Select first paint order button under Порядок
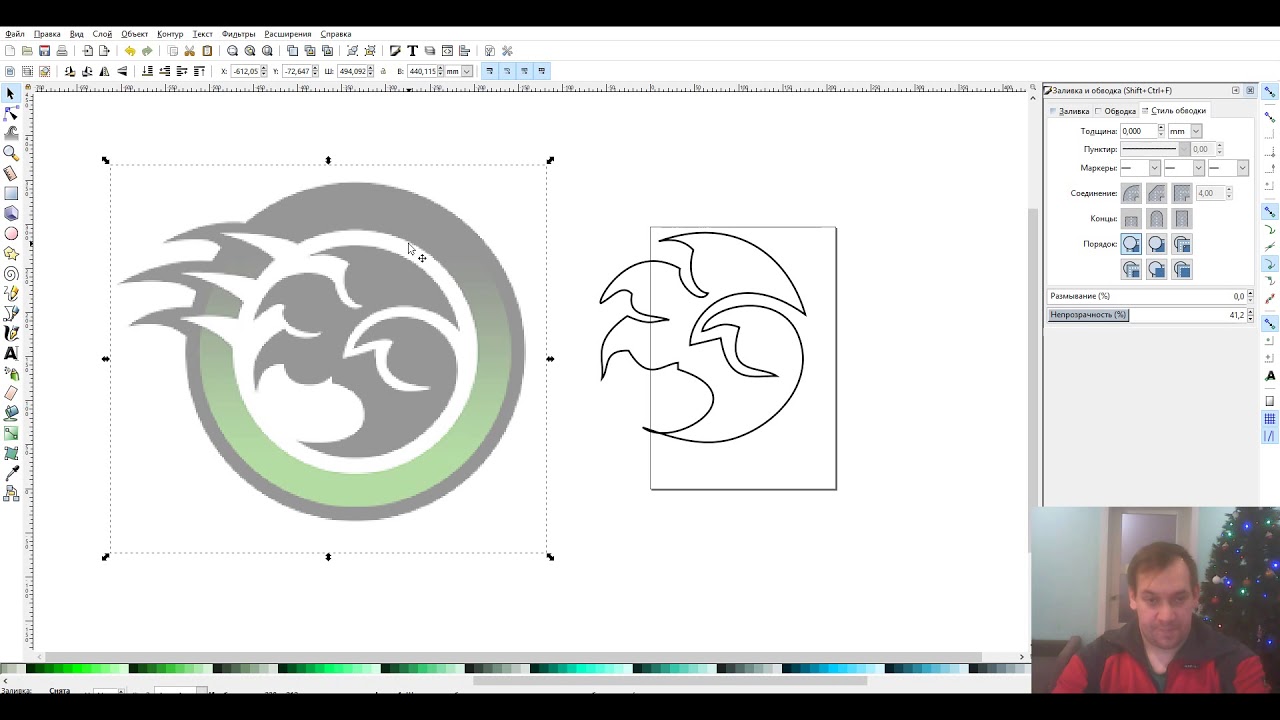This screenshot has width=1280, height=720. (1131, 244)
